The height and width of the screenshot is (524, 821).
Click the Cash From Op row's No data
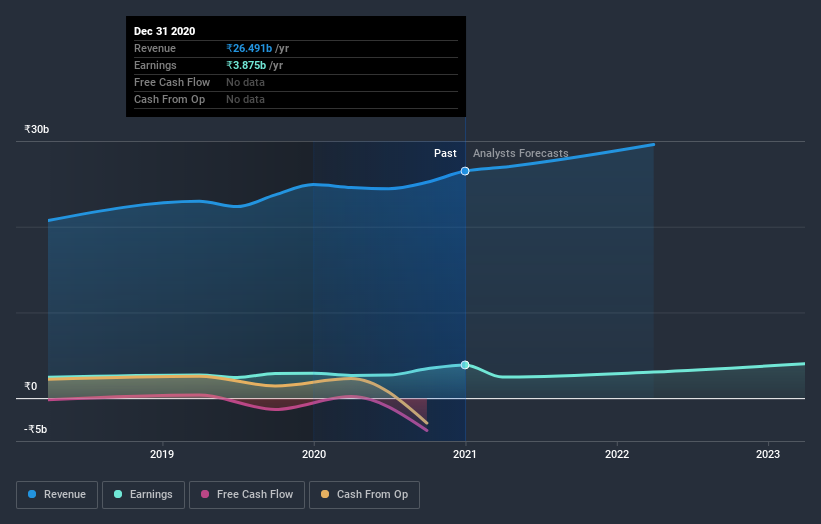tap(245, 99)
